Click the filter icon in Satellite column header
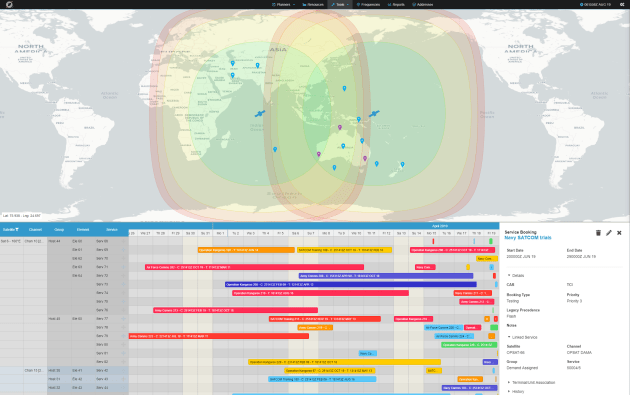Image resolution: width=630 pixels, height=395 pixels. click(x=17, y=229)
